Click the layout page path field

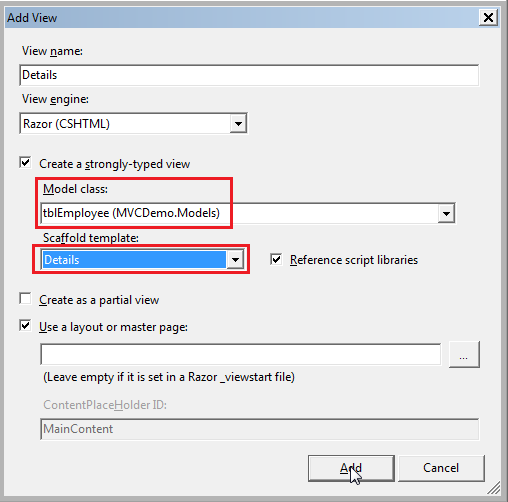point(241,354)
